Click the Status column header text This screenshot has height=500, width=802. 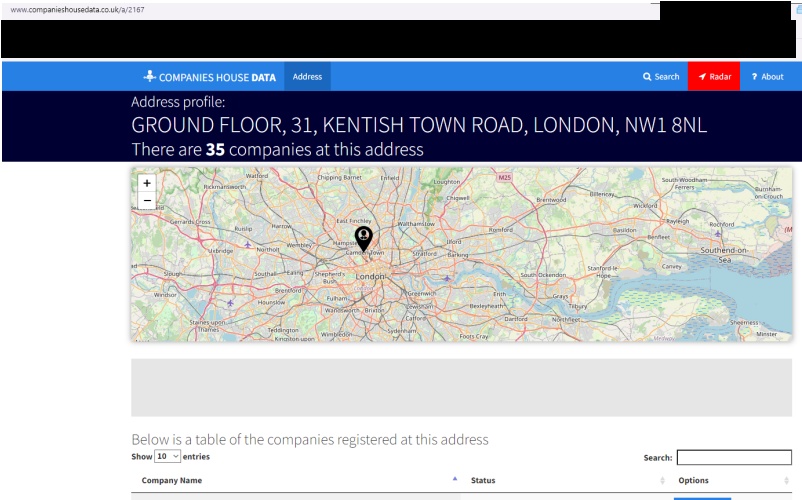pos(483,481)
